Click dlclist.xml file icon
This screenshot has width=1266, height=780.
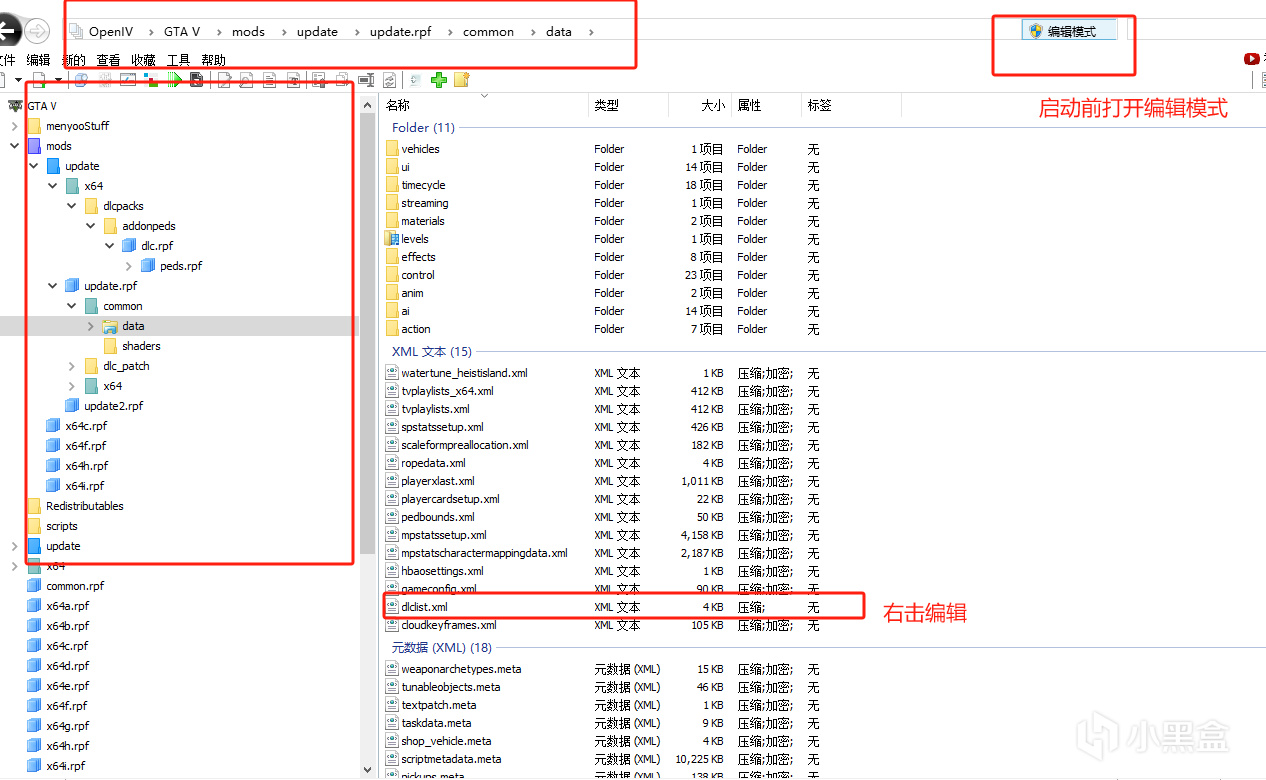(x=392, y=607)
